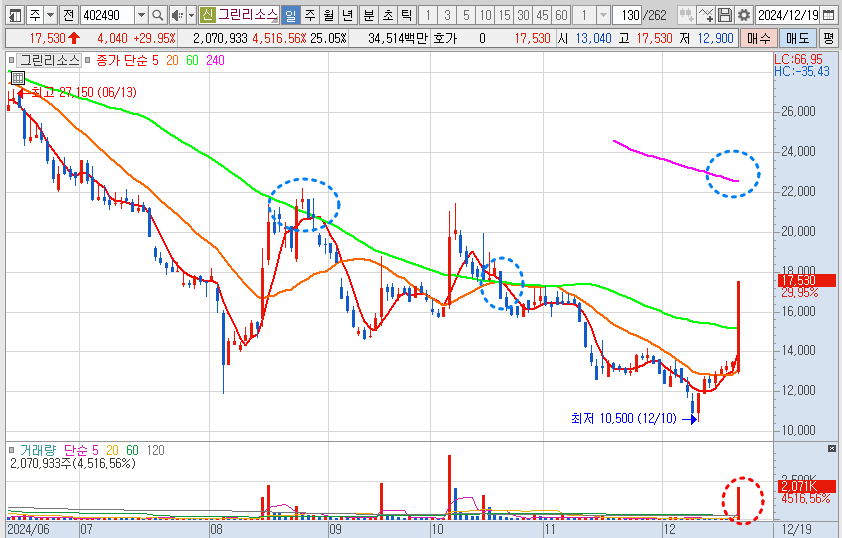Click the volume 20 average label

[x=112, y=450]
